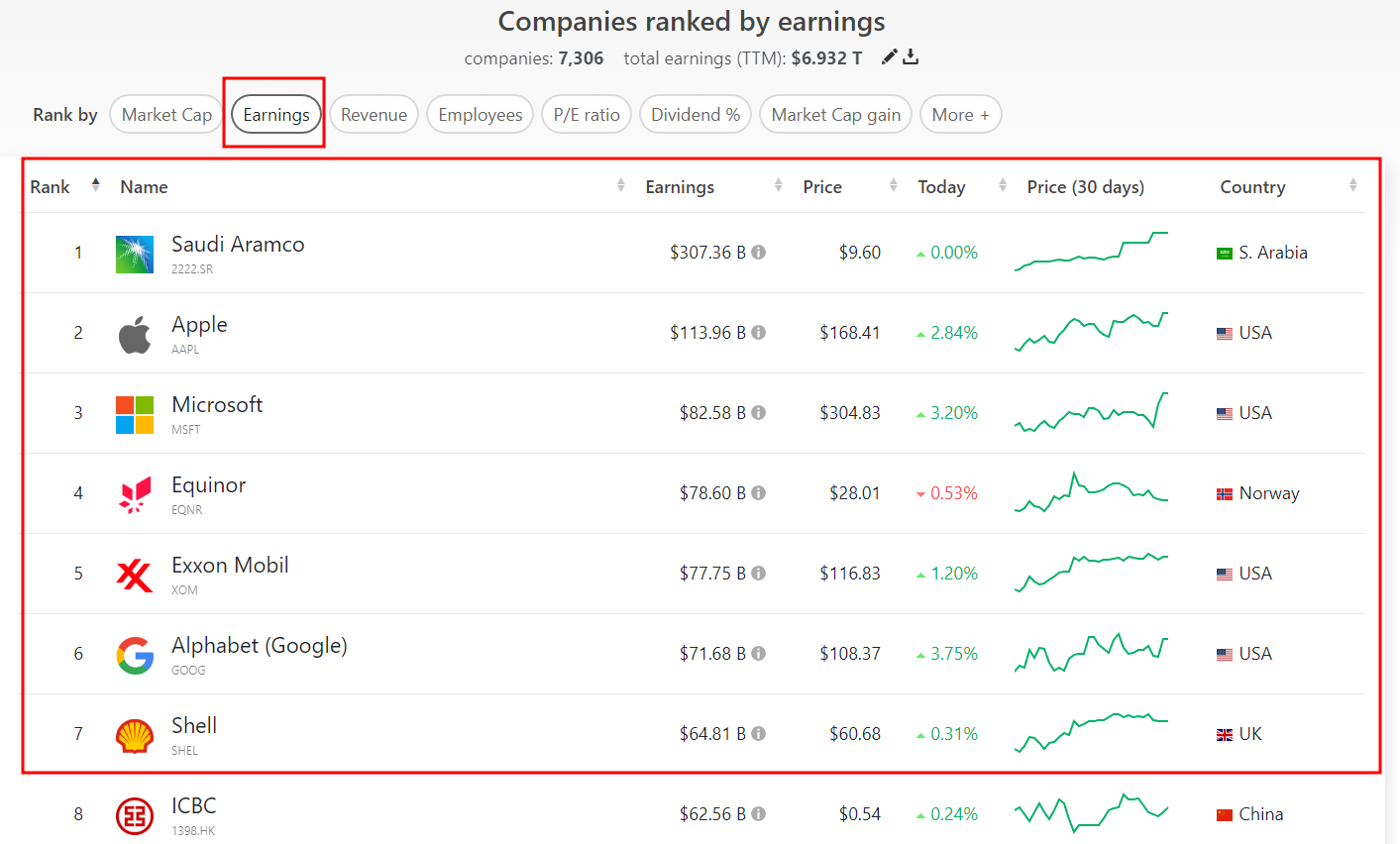Click the Saudi Aramco logo icon
Viewport: 1400px width, 844px height.
(135, 255)
